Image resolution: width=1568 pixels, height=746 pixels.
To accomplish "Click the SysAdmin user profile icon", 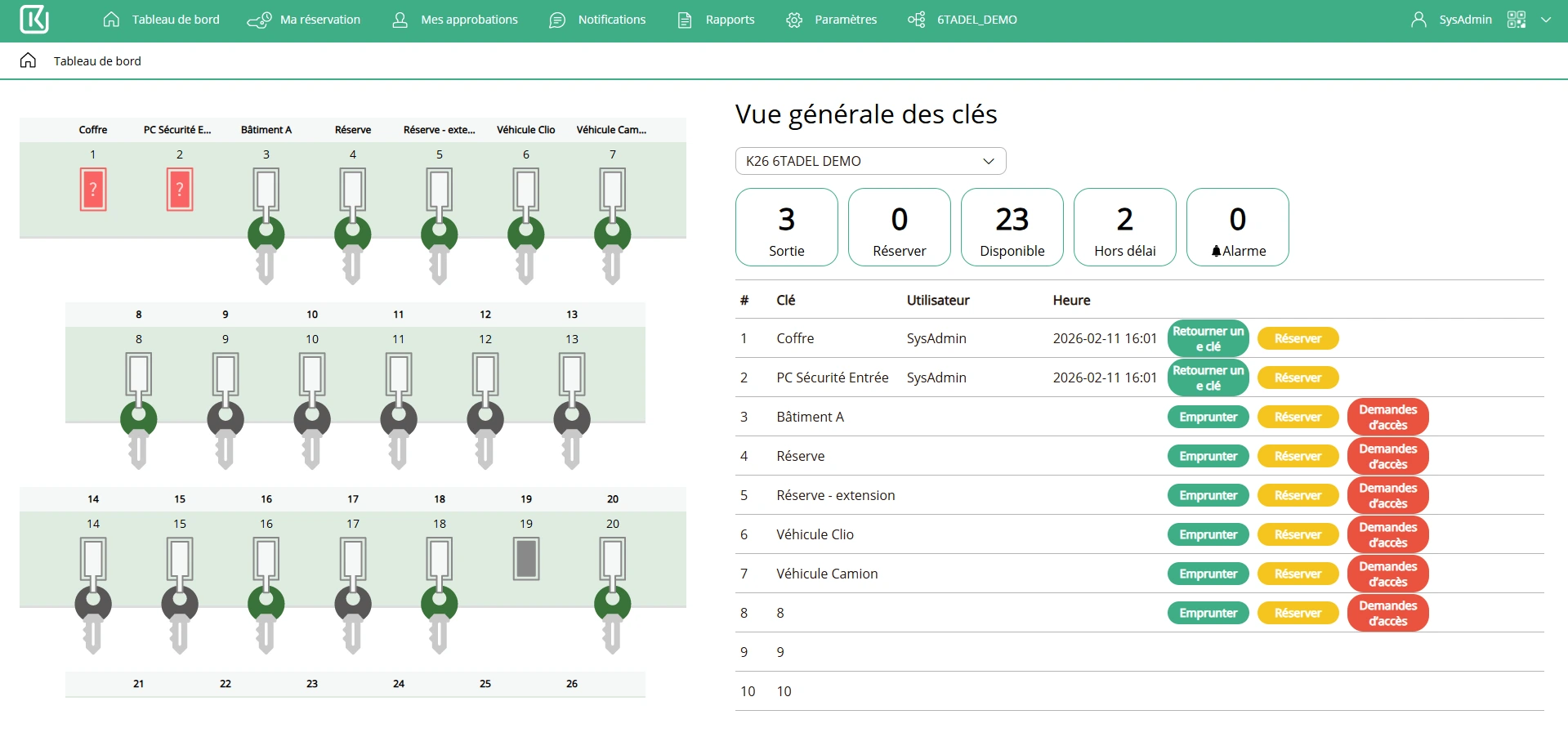I will (x=1418, y=20).
